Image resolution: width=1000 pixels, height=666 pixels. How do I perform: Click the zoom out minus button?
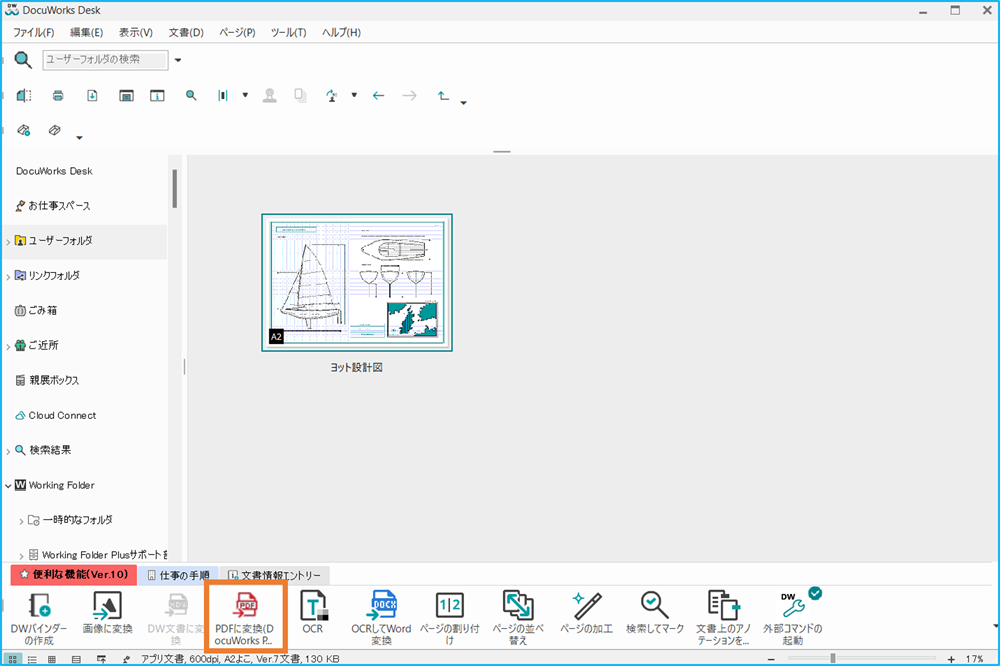click(771, 659)
